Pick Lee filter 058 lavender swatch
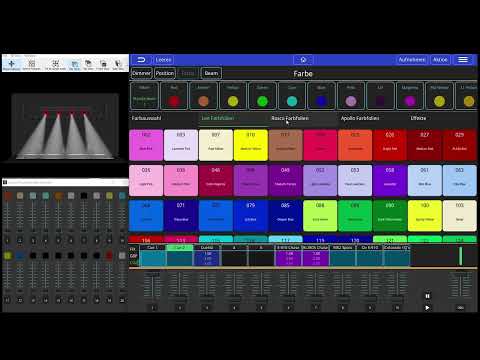This screenshot has width=480, height=360. point(390,180)
